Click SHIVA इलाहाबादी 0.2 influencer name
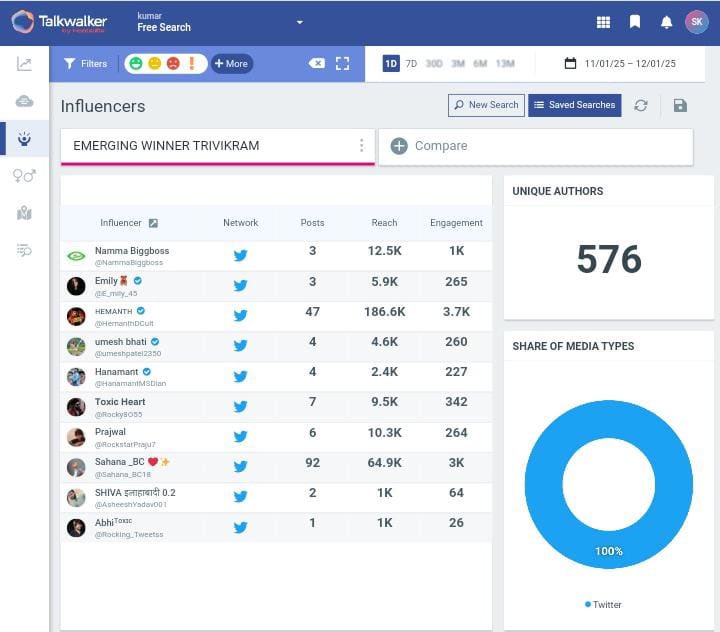720x632 pixels. [x=135, y=492]
